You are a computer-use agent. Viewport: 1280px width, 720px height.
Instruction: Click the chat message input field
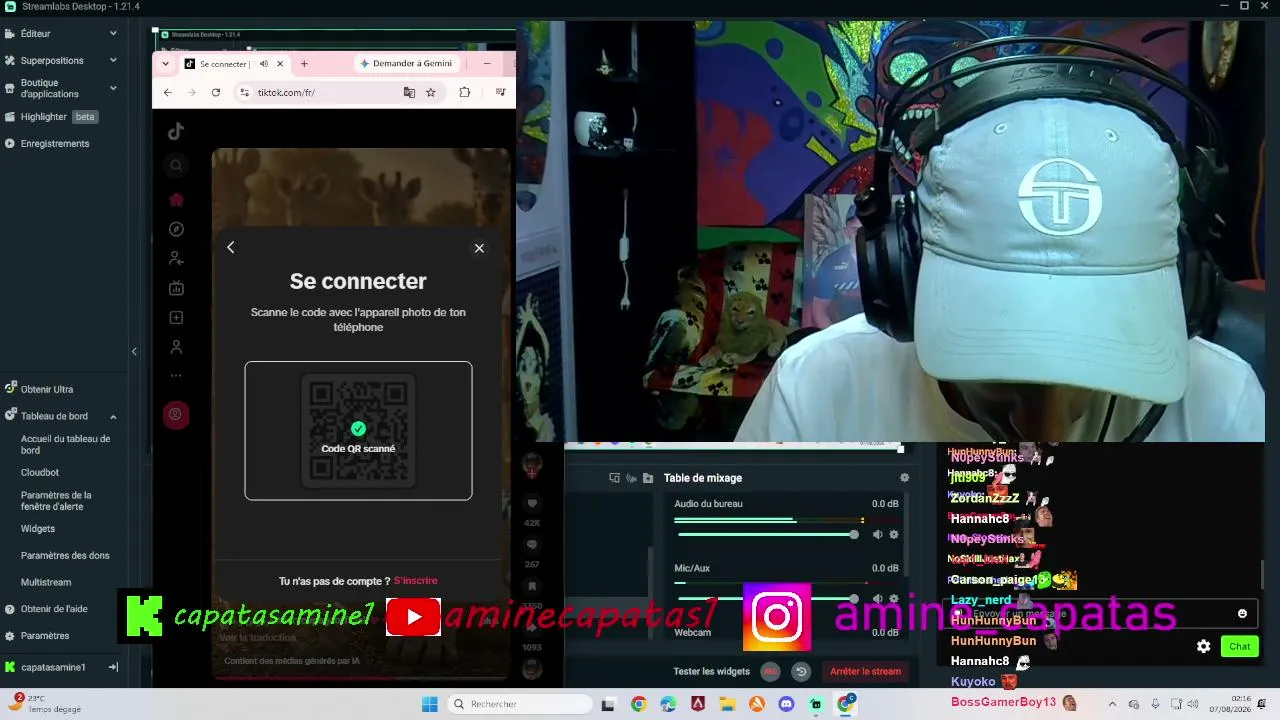(x=1102, y=613)
